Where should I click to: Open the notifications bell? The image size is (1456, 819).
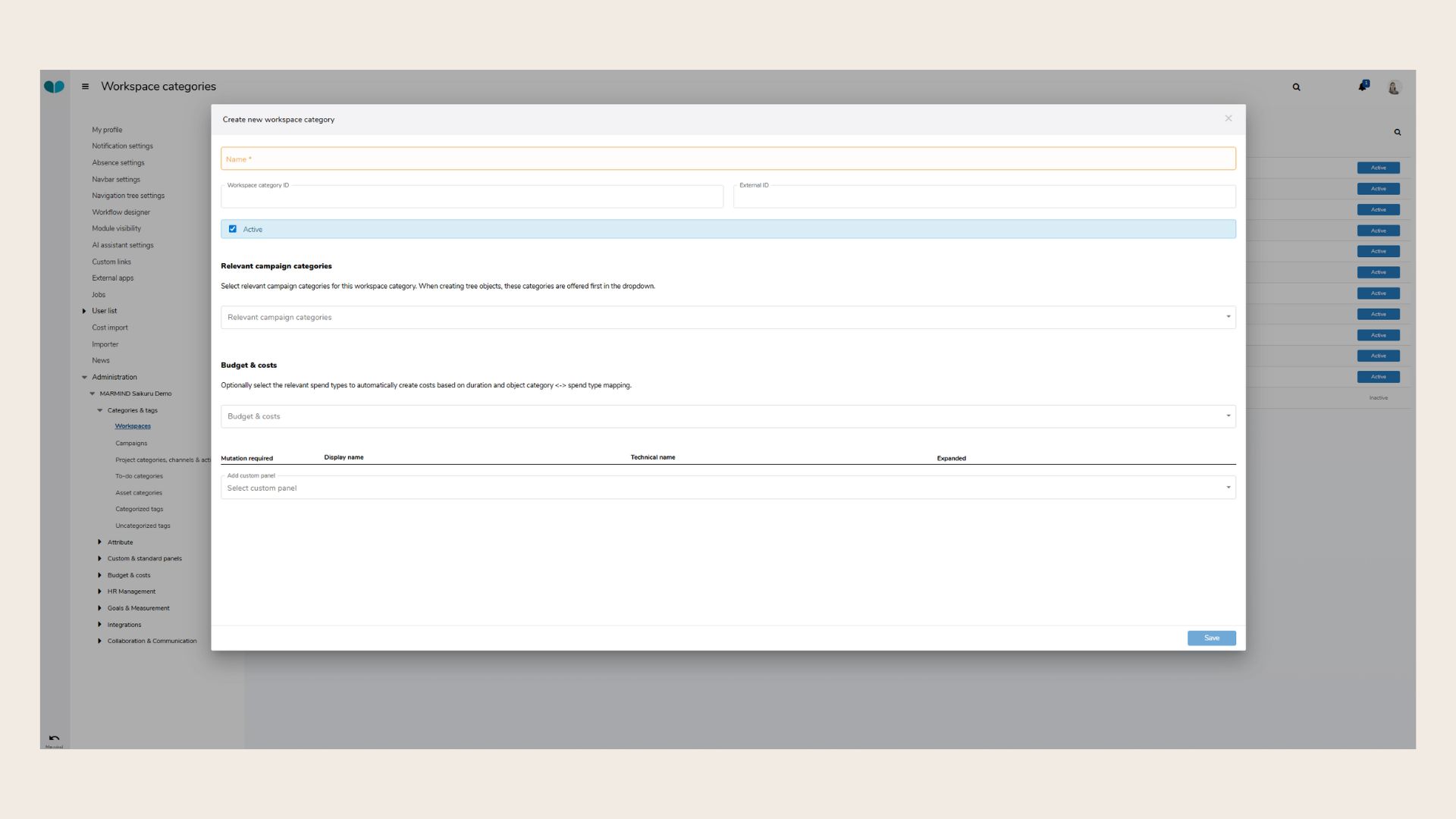(x=1363, y=86)
